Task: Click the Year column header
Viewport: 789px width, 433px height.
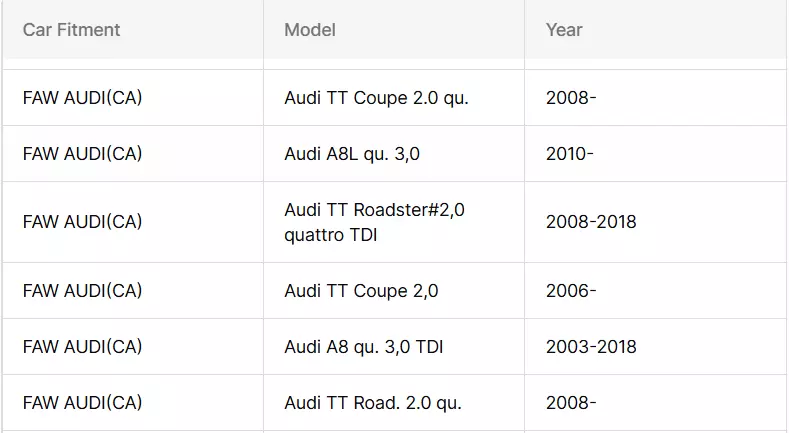Action: [x=564, y=30]
